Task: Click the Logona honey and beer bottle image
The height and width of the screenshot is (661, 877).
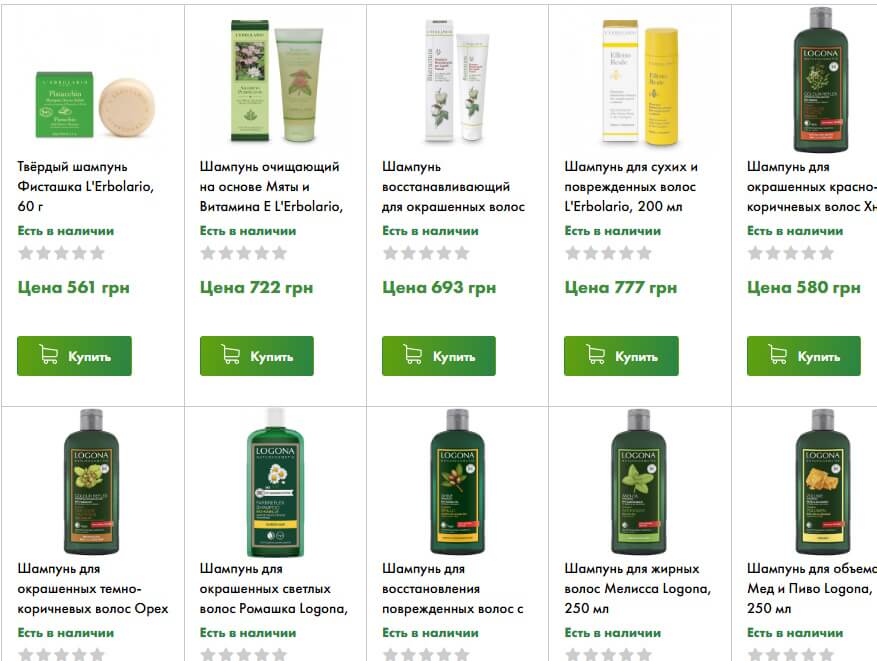Action: [822, 482]
